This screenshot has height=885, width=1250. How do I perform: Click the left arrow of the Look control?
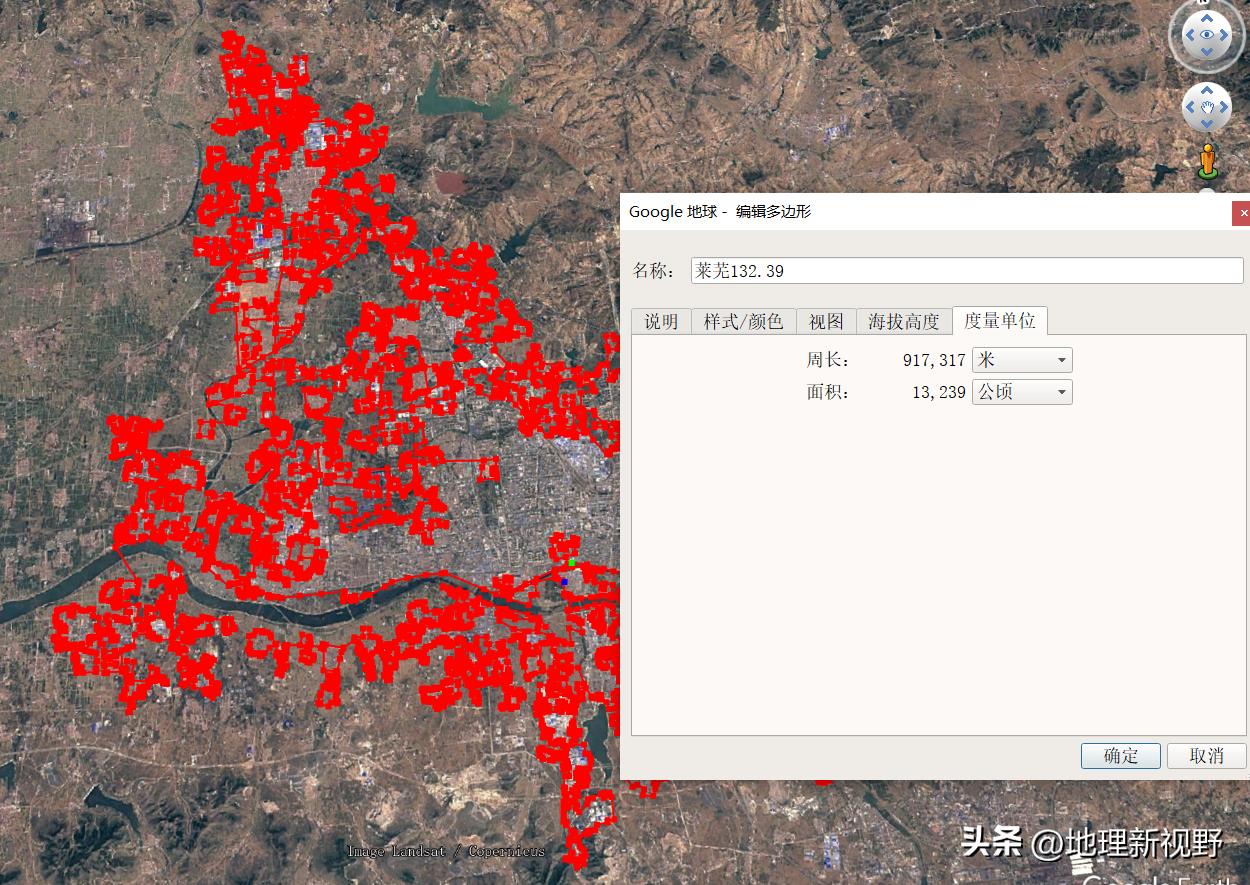pos(1190,33)
